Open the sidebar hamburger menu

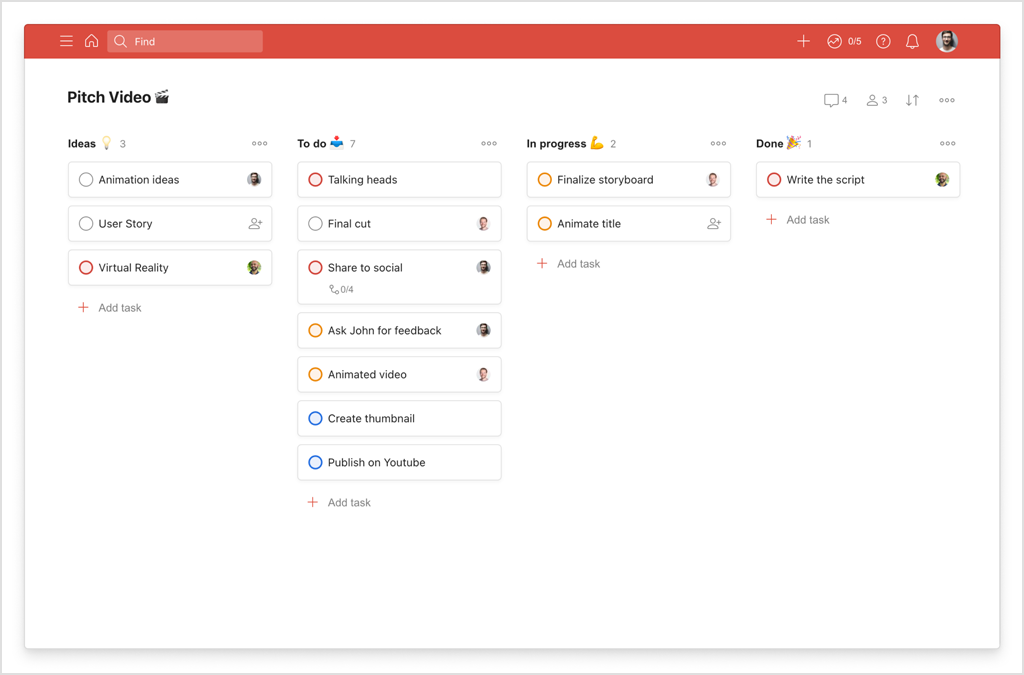tap(66, 41)
